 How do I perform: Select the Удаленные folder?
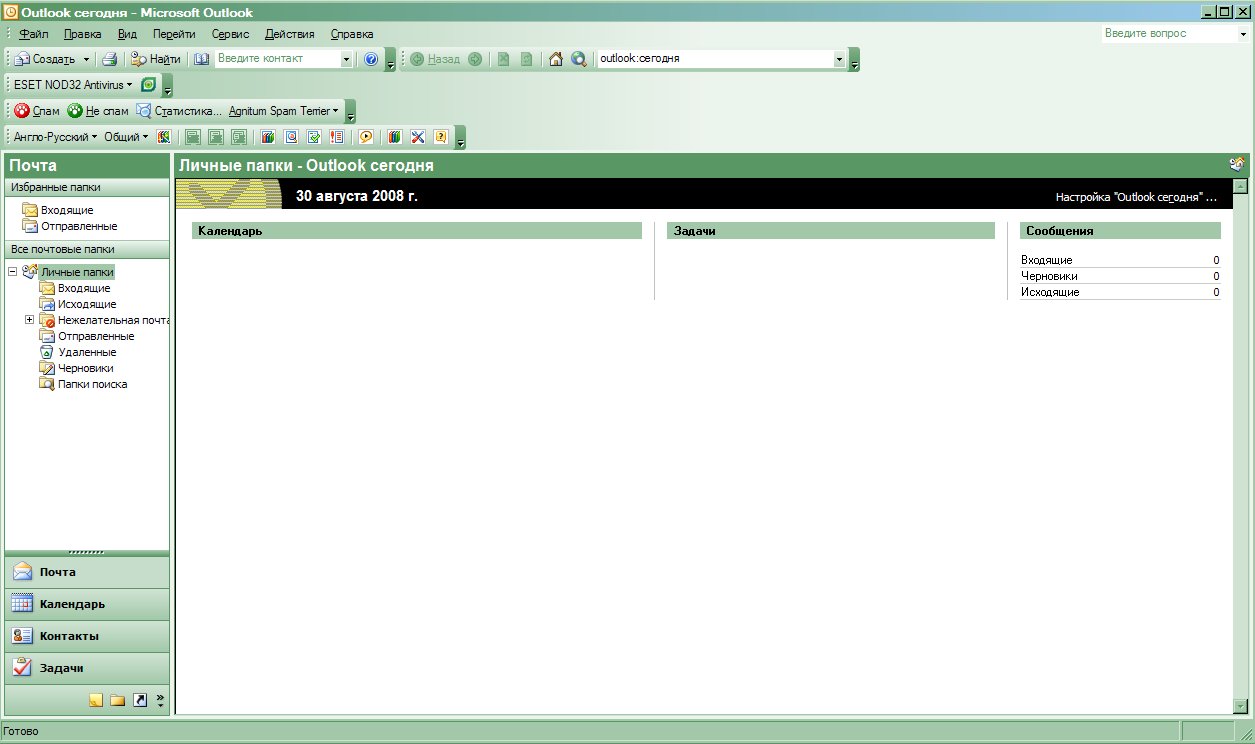pyautogui.click(x=87, y=352)
